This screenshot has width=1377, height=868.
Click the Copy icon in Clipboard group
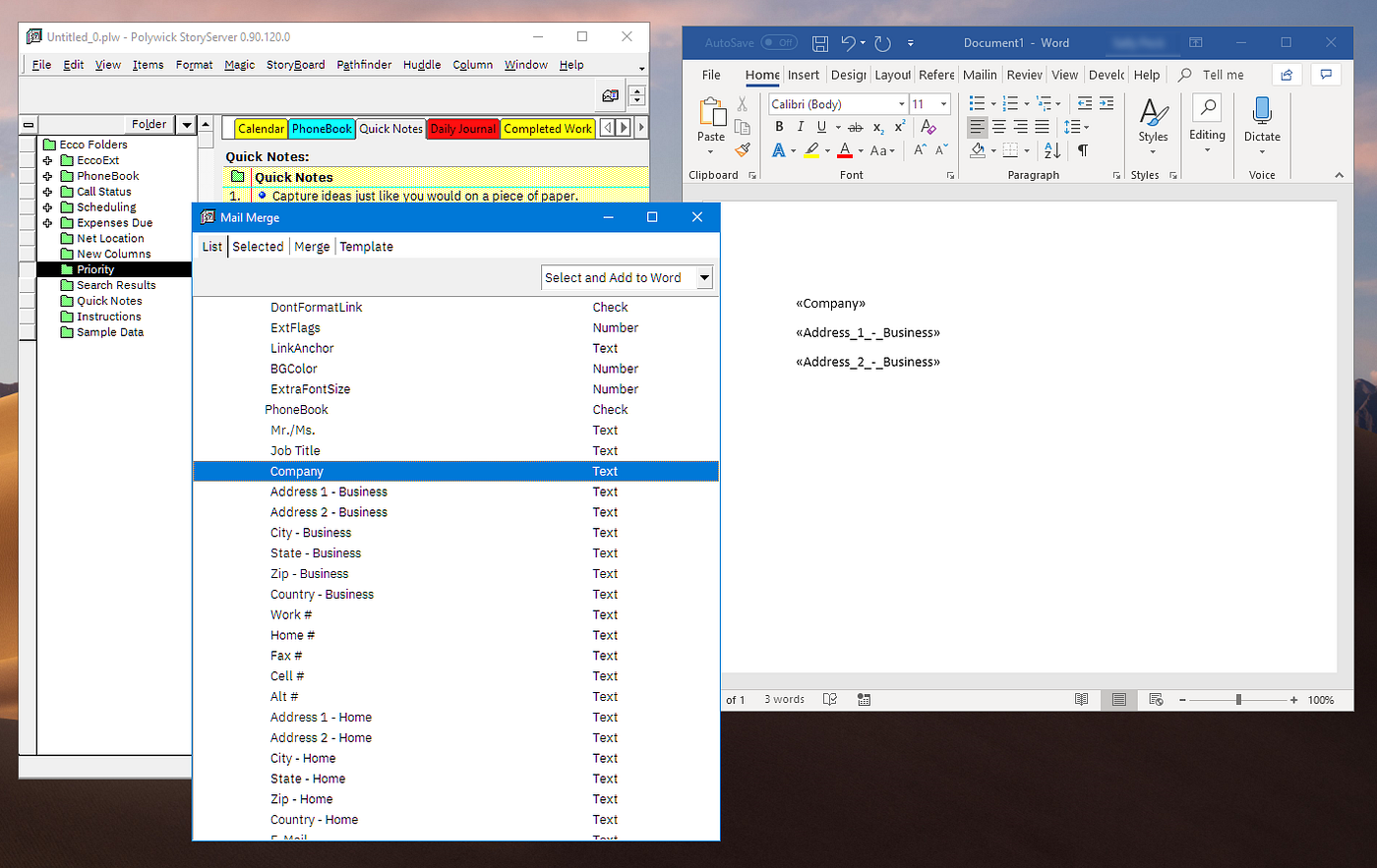[743, 127]
